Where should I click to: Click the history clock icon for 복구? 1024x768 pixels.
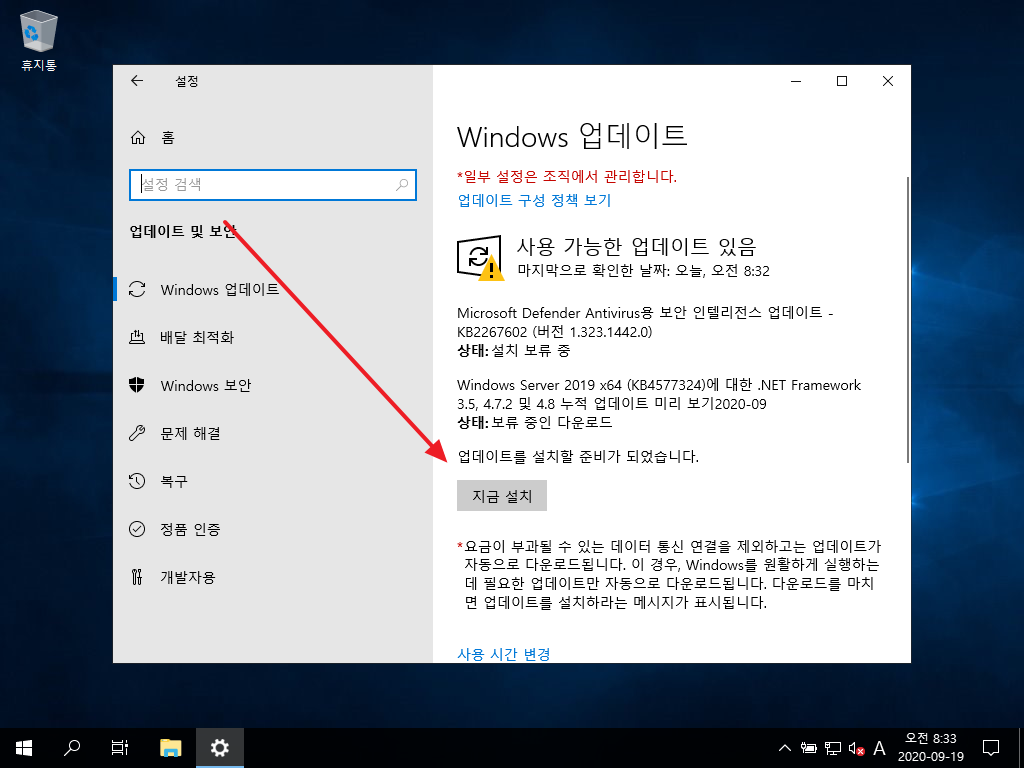coord(136,481)
